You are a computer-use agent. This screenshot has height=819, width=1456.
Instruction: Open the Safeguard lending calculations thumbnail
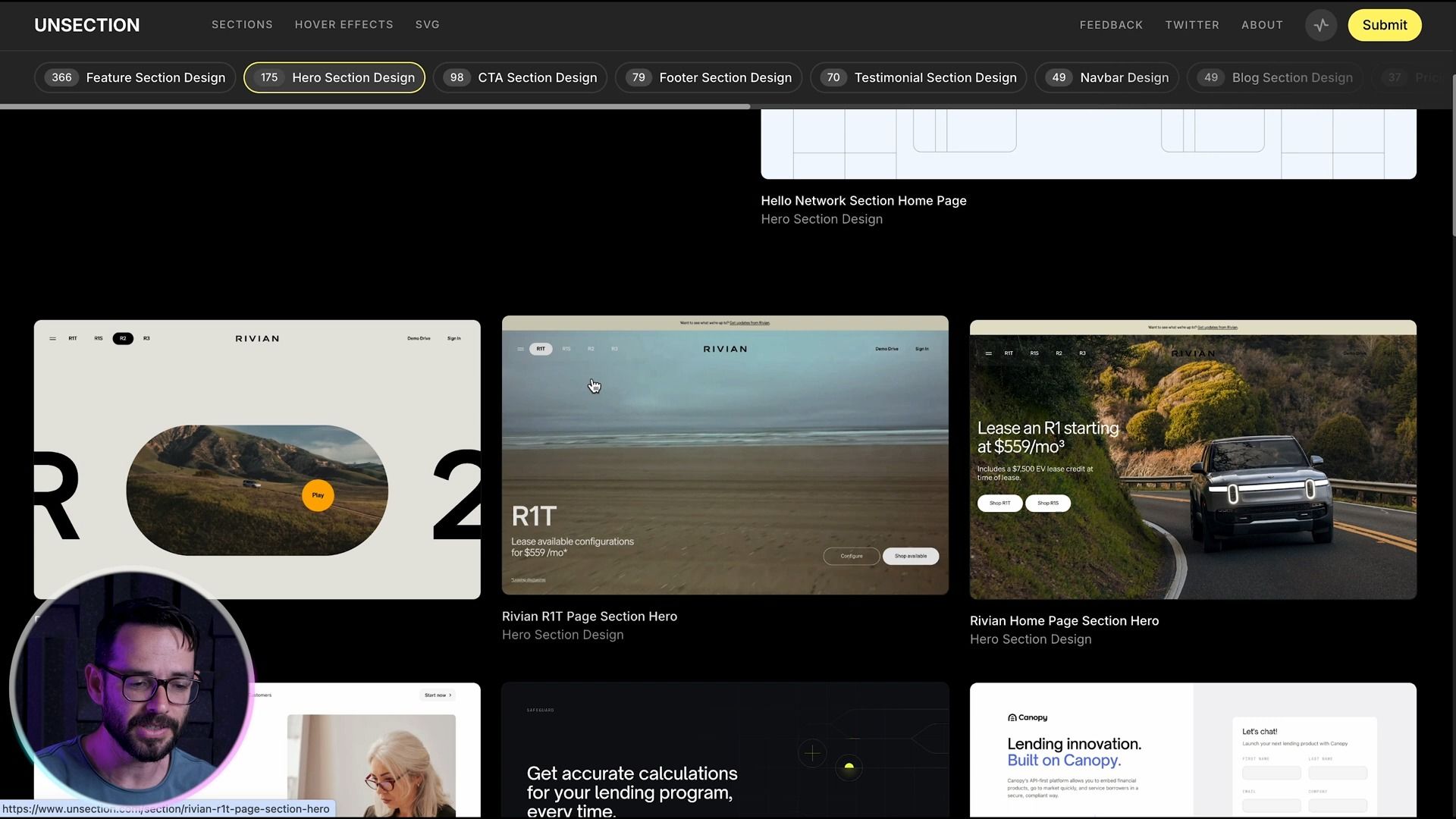(725, 750)
